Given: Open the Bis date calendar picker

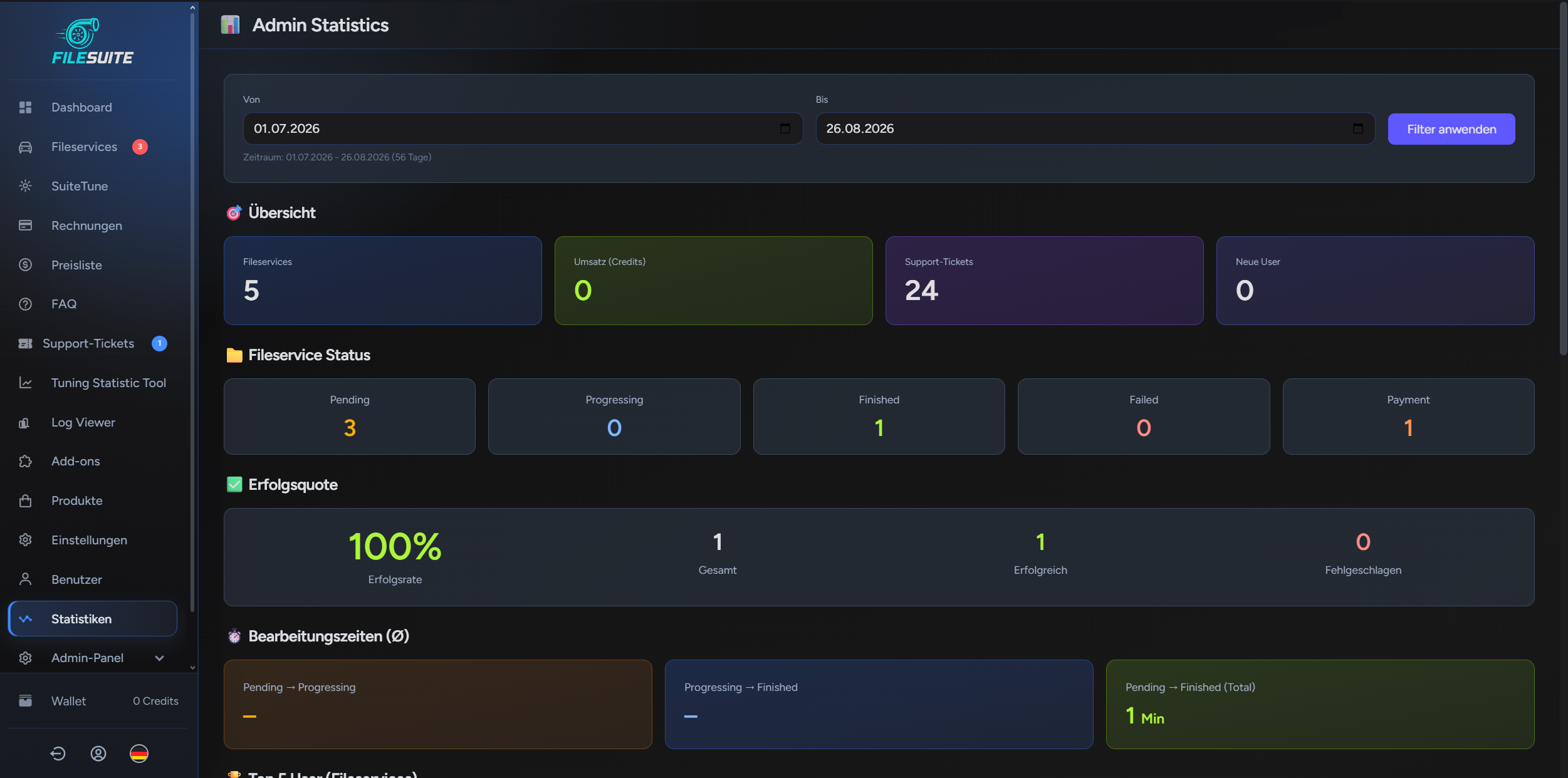Looking at the screenshot, I should click(x=1357, y=128).
